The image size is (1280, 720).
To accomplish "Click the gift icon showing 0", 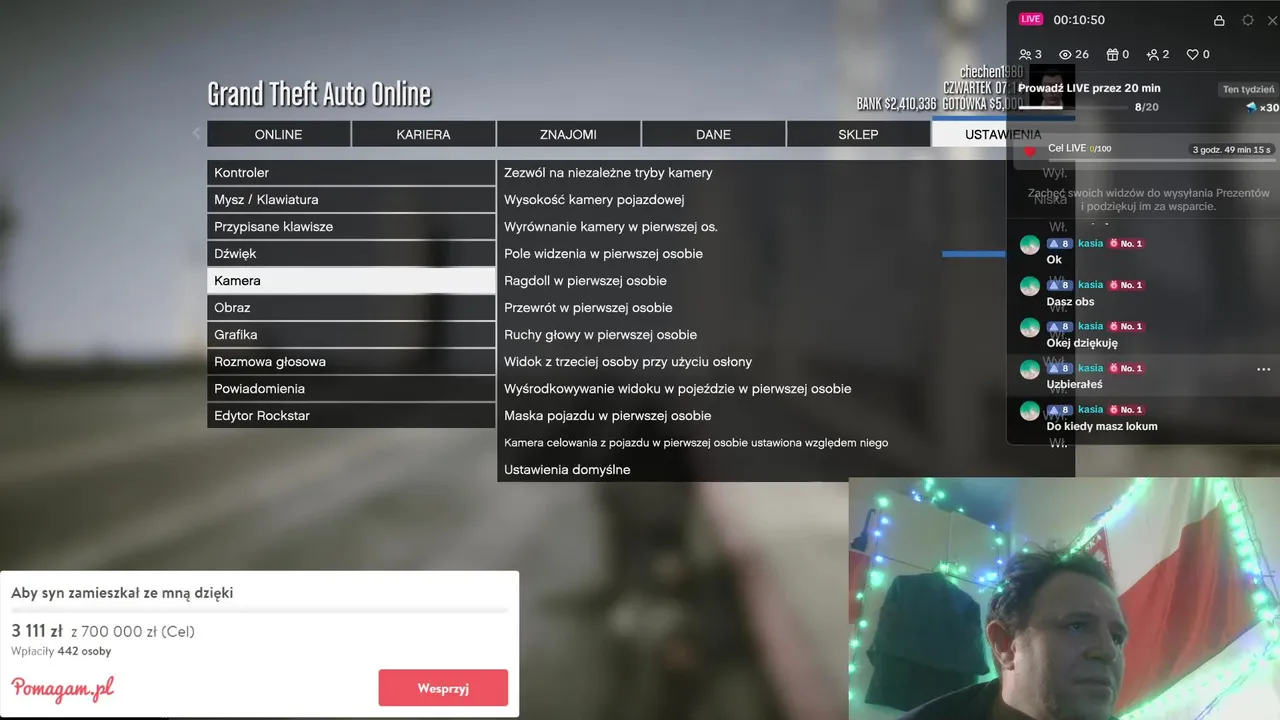I will pyautogui.click(x=1111, y=54).
